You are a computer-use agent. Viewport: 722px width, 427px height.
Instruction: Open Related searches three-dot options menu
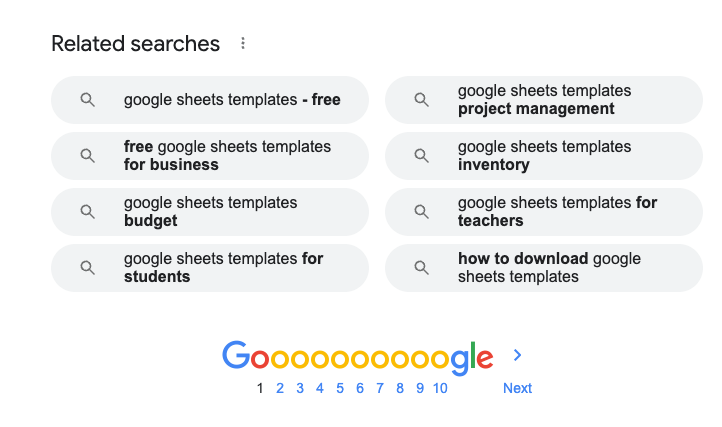[x=243, y=43]
